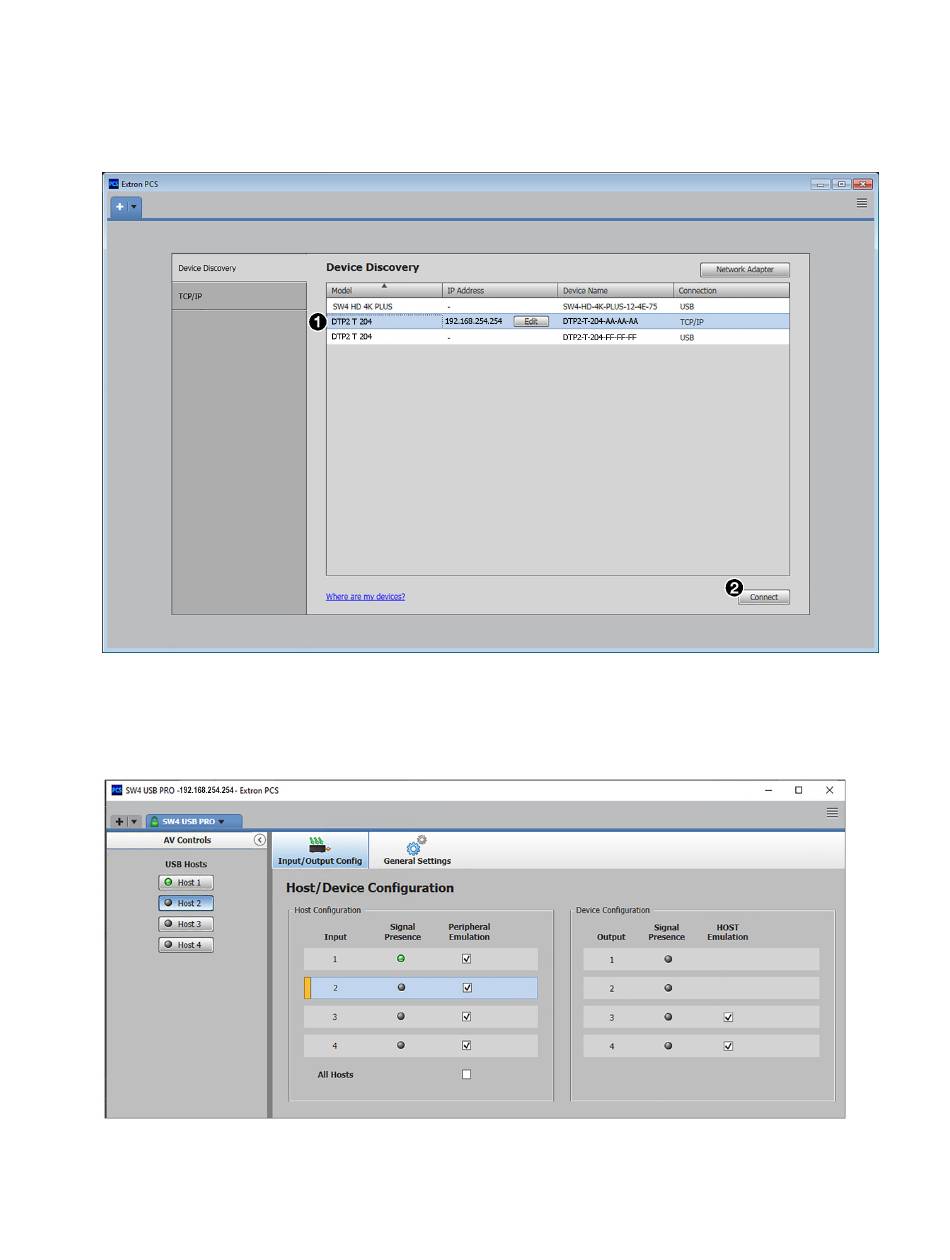Toggle HOST Emulation checkbox for output 3
The height and width of the screenshot is (1260, 950).
(728, 1017)
